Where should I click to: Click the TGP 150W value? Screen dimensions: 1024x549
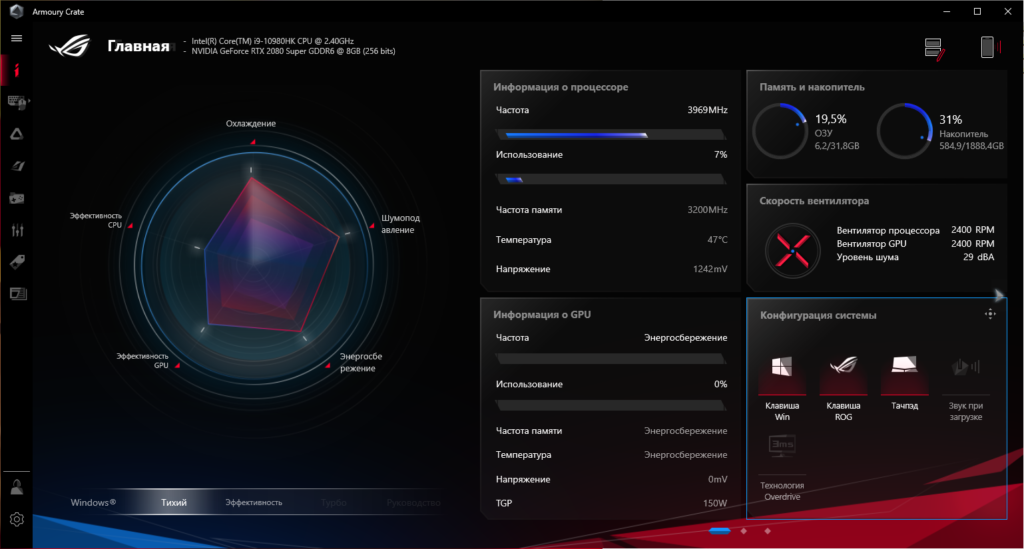pyautogui.click(x=715, y=503)
